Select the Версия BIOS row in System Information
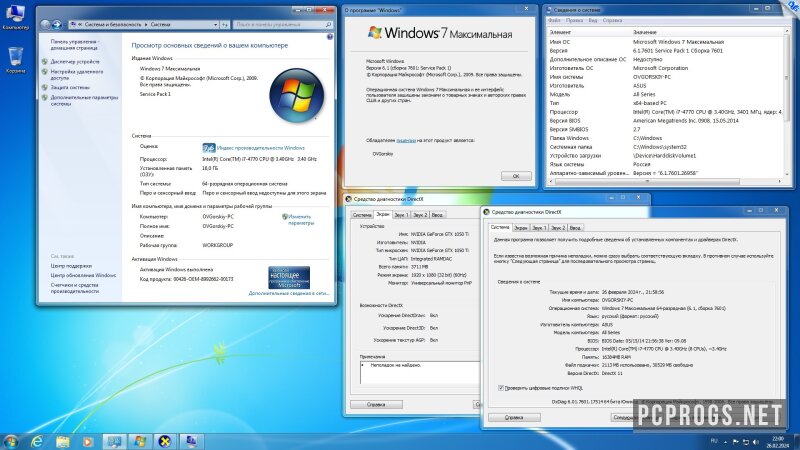Image resolution: width=800 pixels, height=450 pixels. (665, 121)
